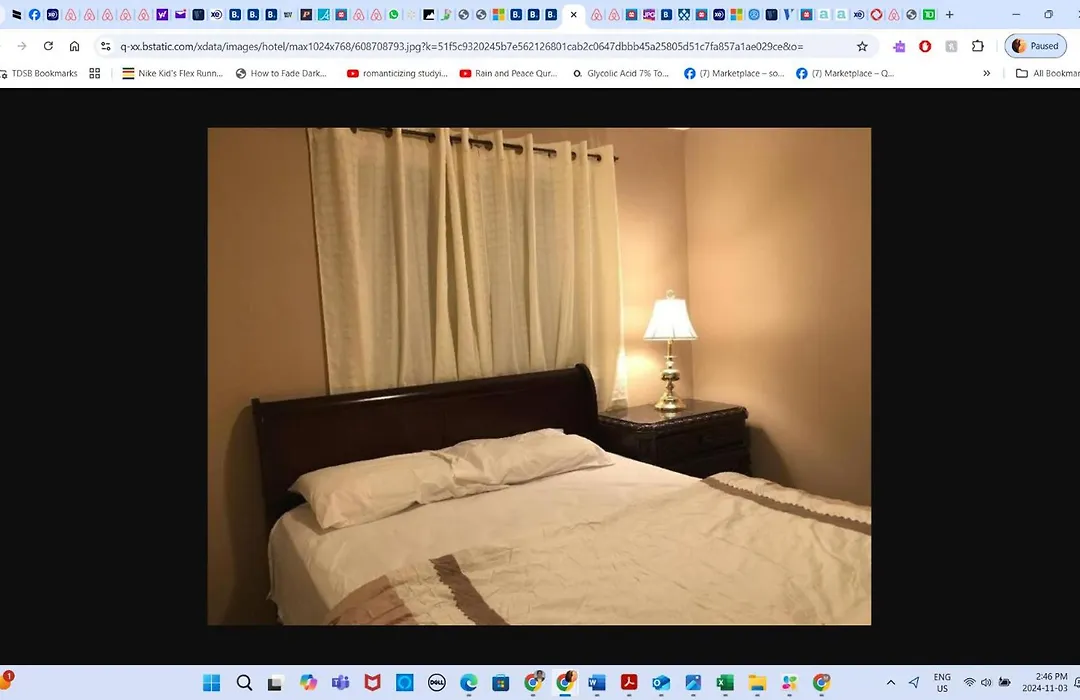1080x700 pixels.
Task: Open How to Fade Dark... bookmark
Action: point(281,73)
